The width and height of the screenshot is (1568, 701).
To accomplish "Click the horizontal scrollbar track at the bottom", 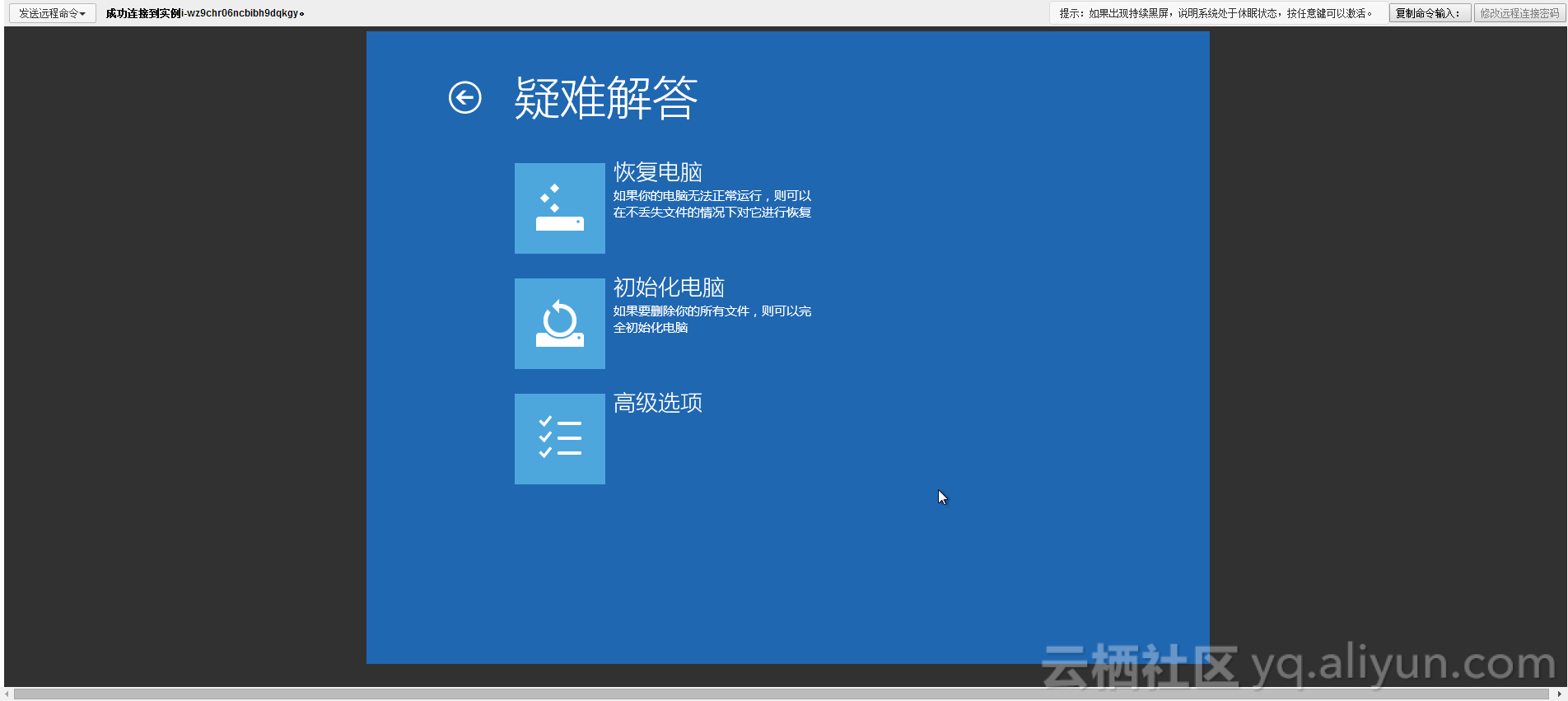I will coord(782,694).
